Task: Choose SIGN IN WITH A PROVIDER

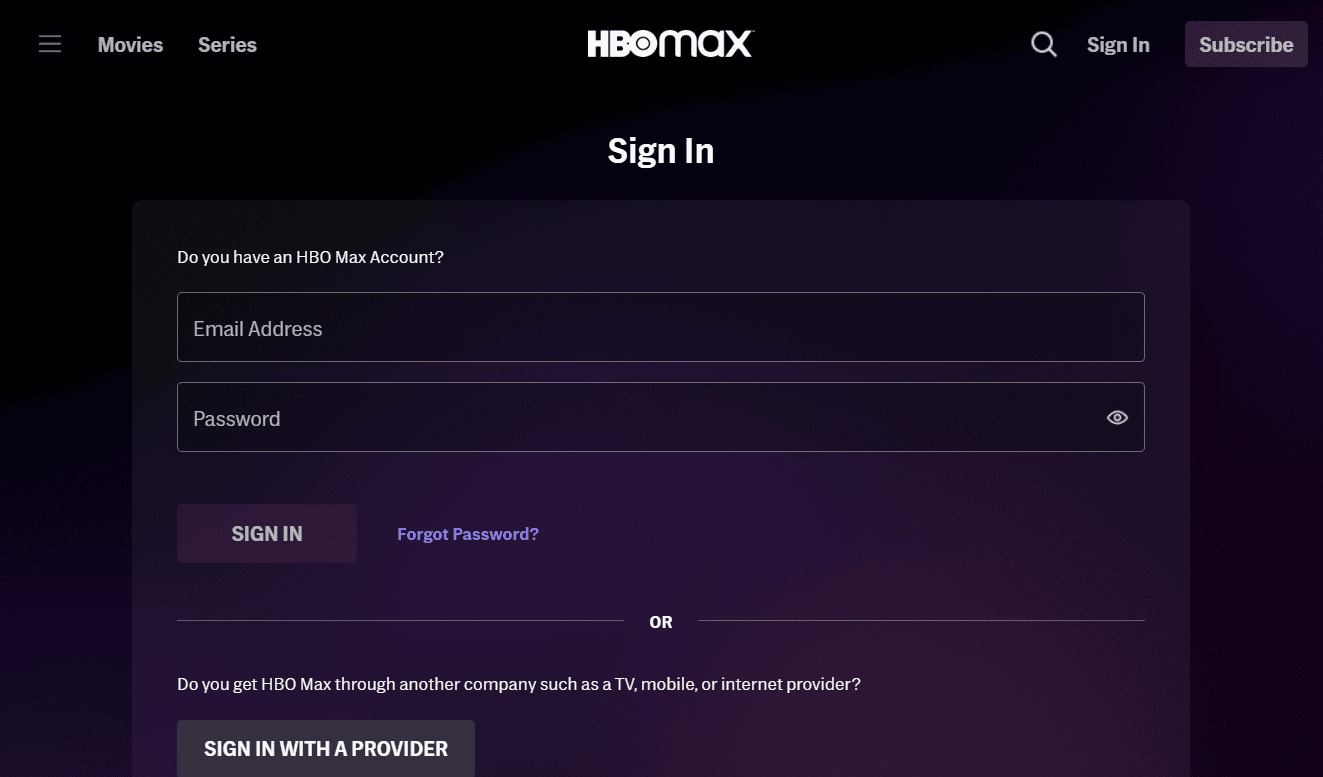Action: [x=326, y=748]
